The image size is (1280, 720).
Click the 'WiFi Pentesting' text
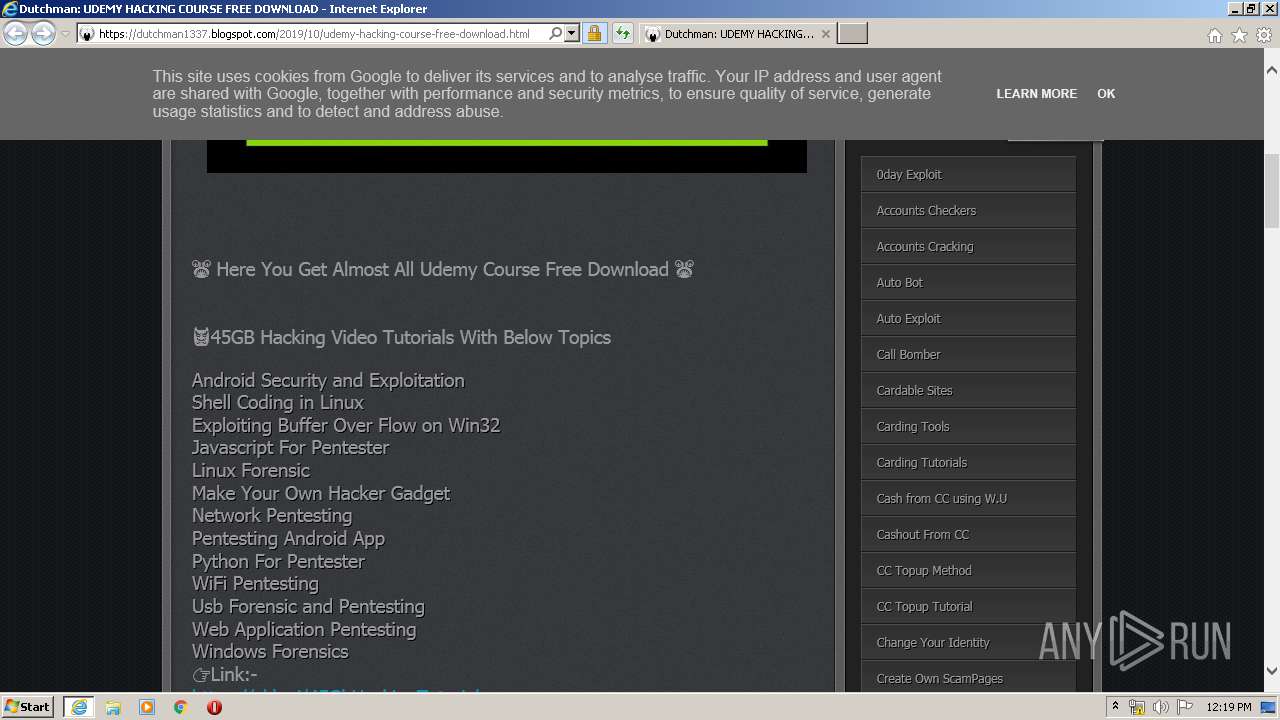(255, 584)
